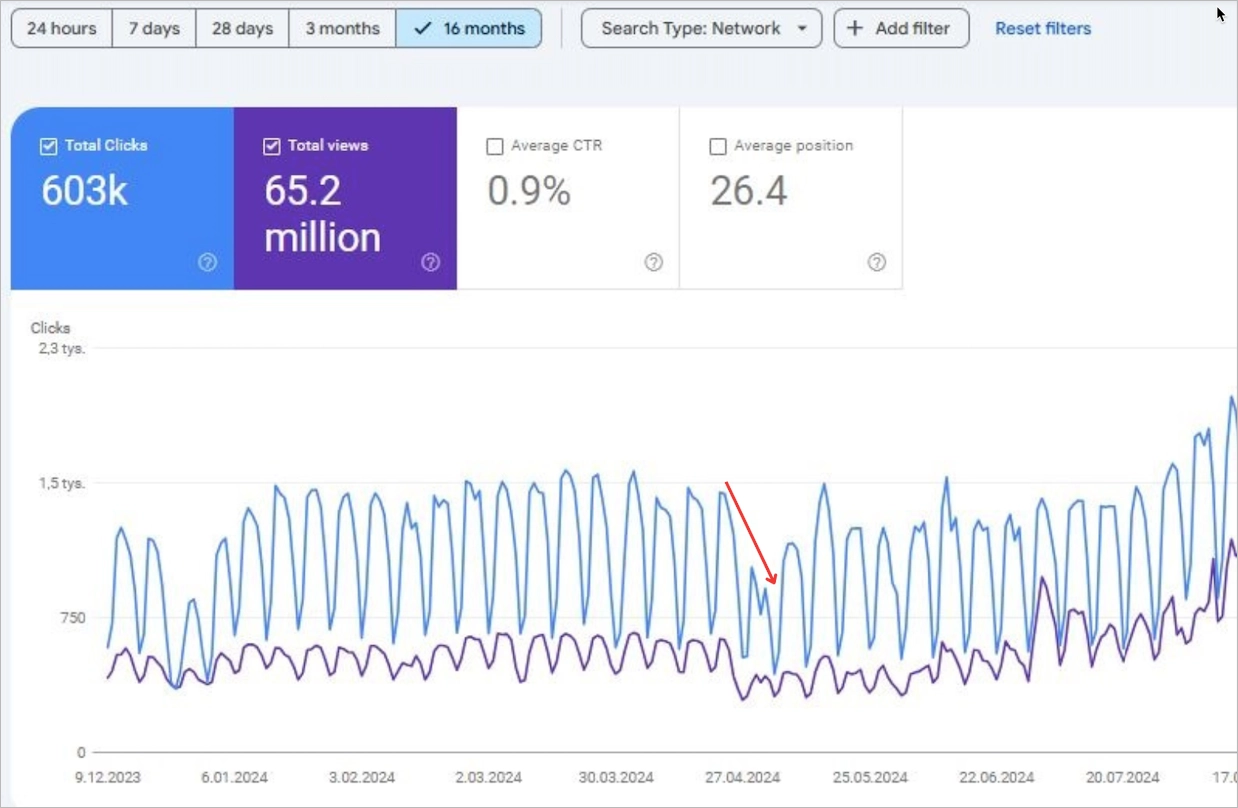Screen dimensions: 1238x808
Task: Select the 24 hours date range
Action: pyautogui.click(x=61, y=28)
